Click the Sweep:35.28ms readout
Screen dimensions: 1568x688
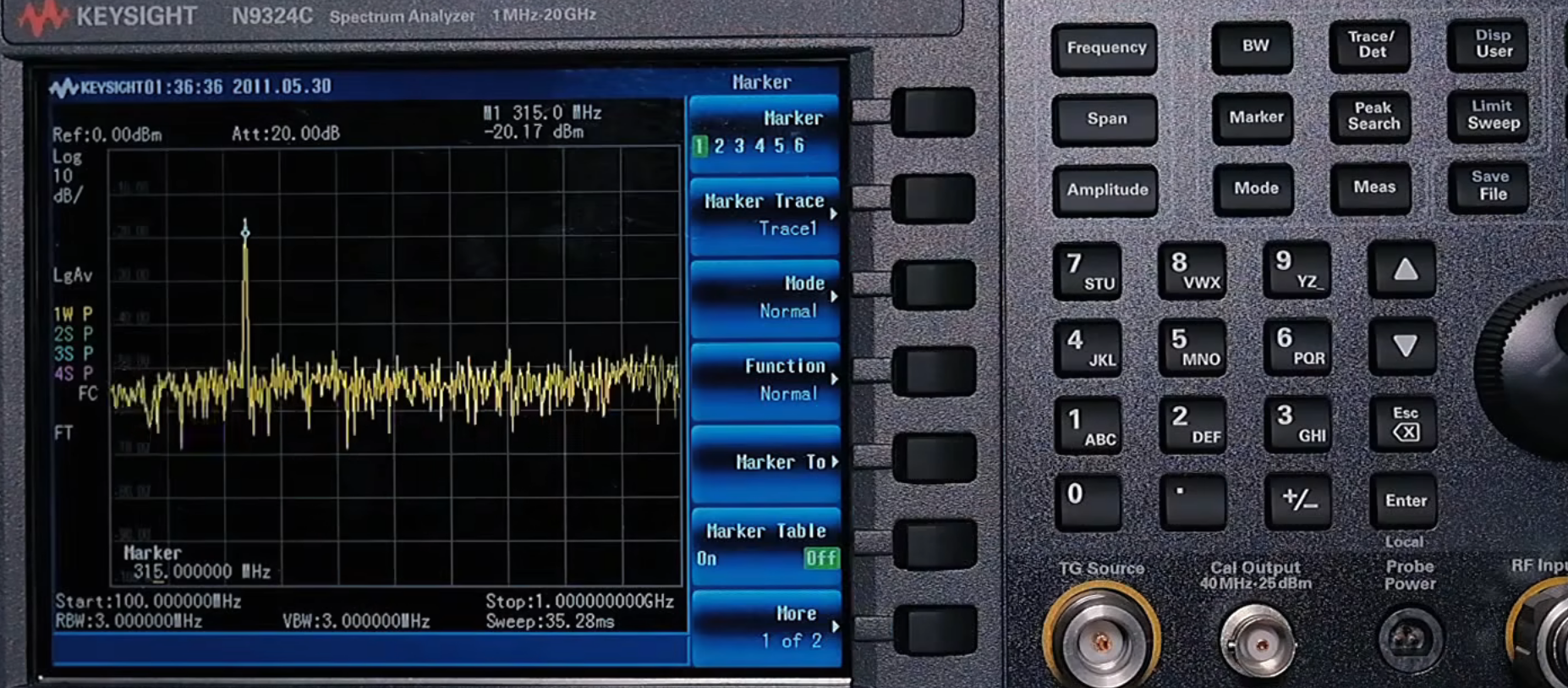(550, 621)
